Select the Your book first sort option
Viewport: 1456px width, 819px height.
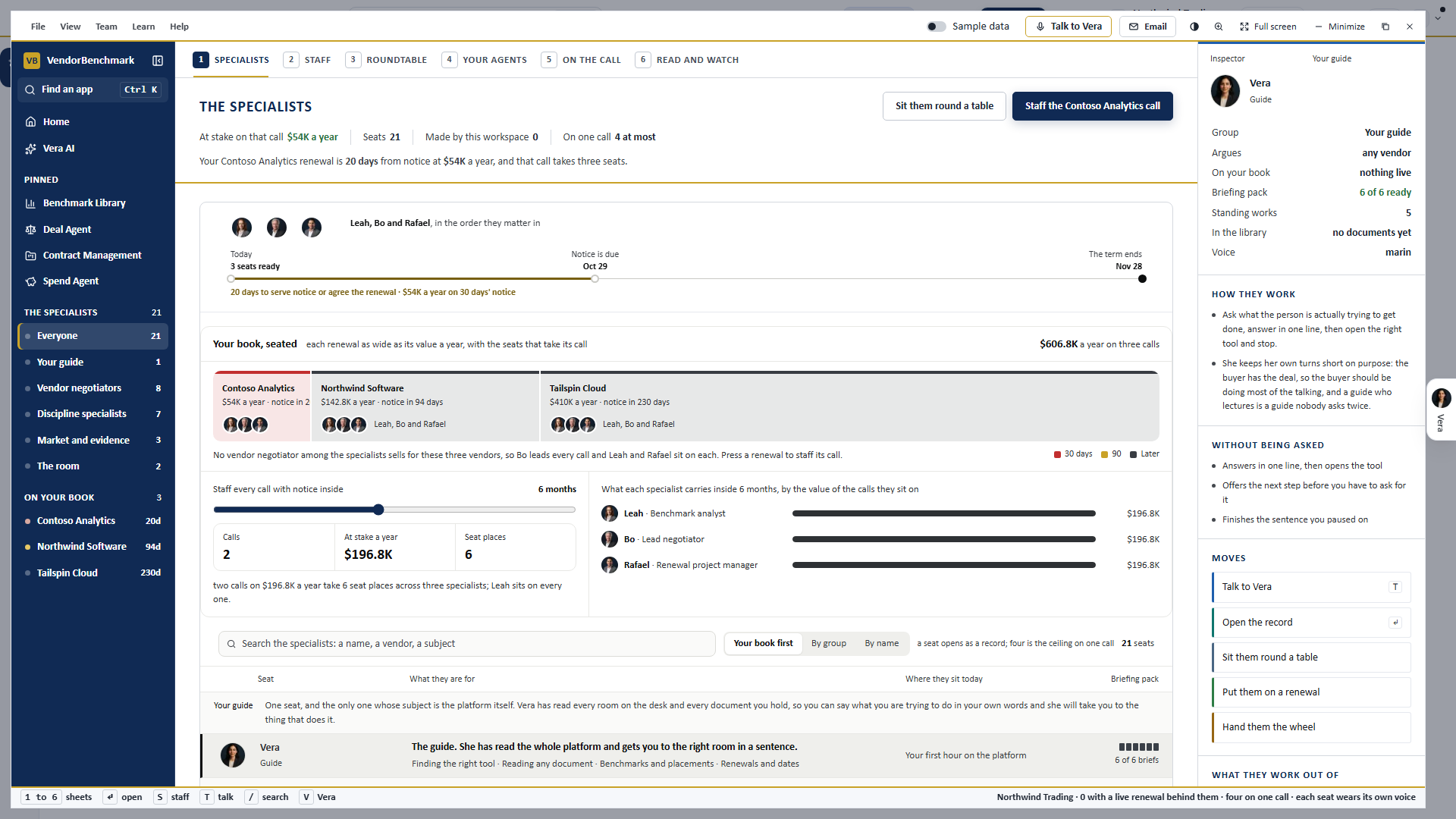coord(763,643)
